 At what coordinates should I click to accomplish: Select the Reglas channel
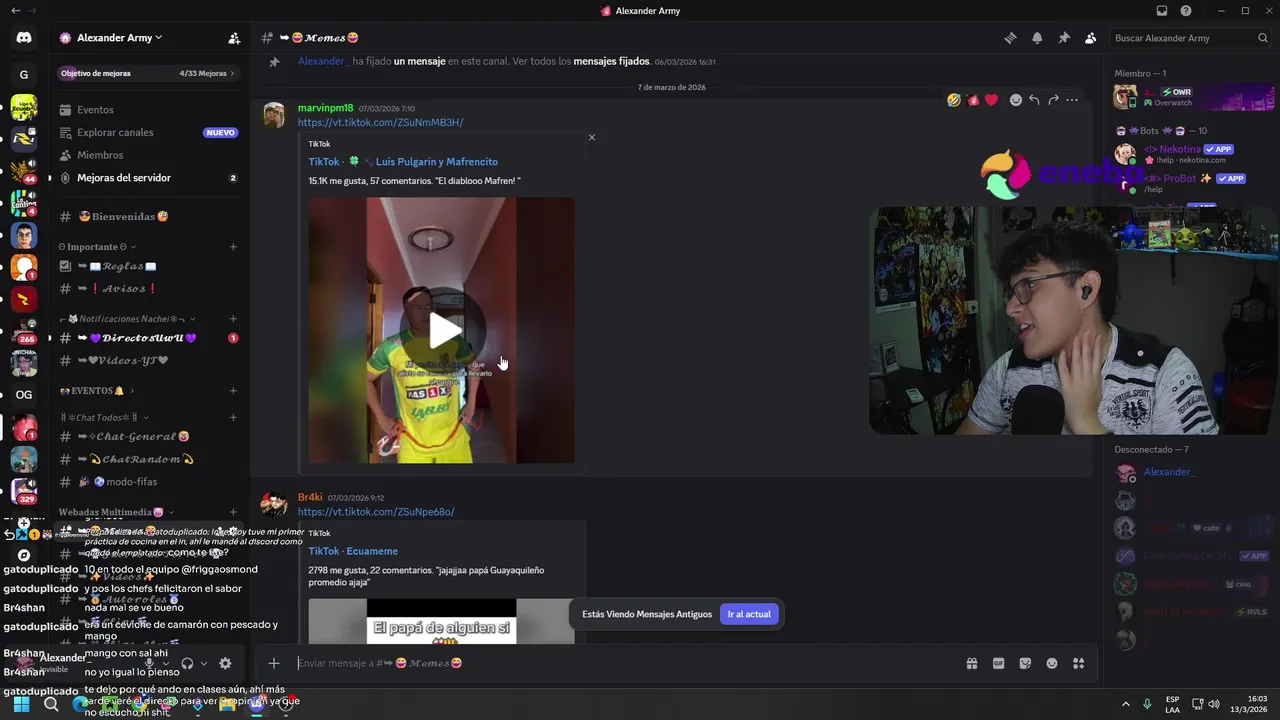tap(149, 266)
